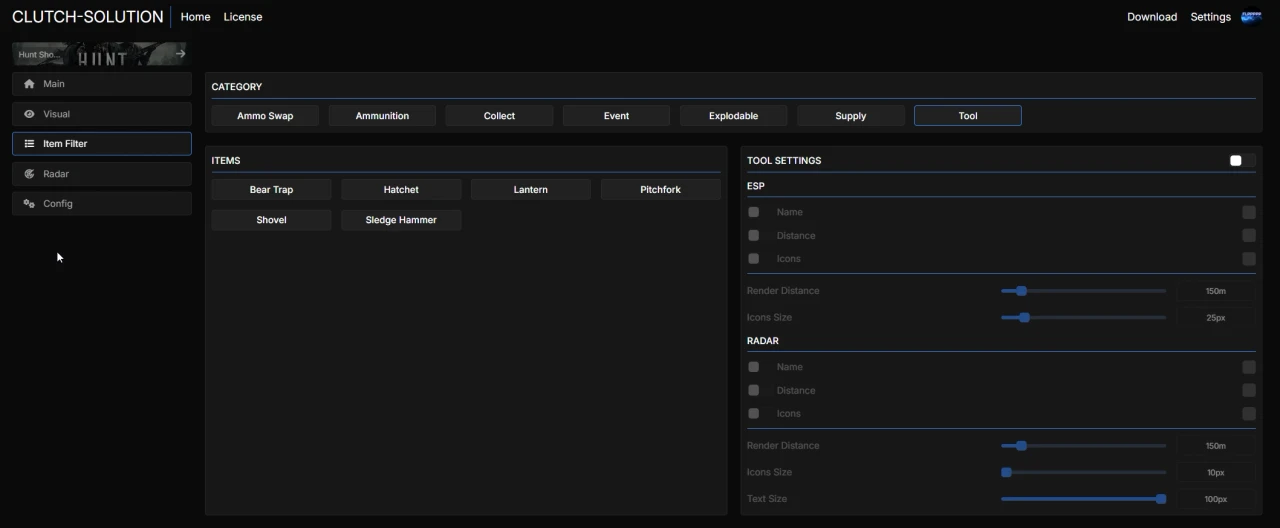This screenshot has width=1280, height=528.
Task: Open the Radar section in sidebar
Action: pos(101,174)
